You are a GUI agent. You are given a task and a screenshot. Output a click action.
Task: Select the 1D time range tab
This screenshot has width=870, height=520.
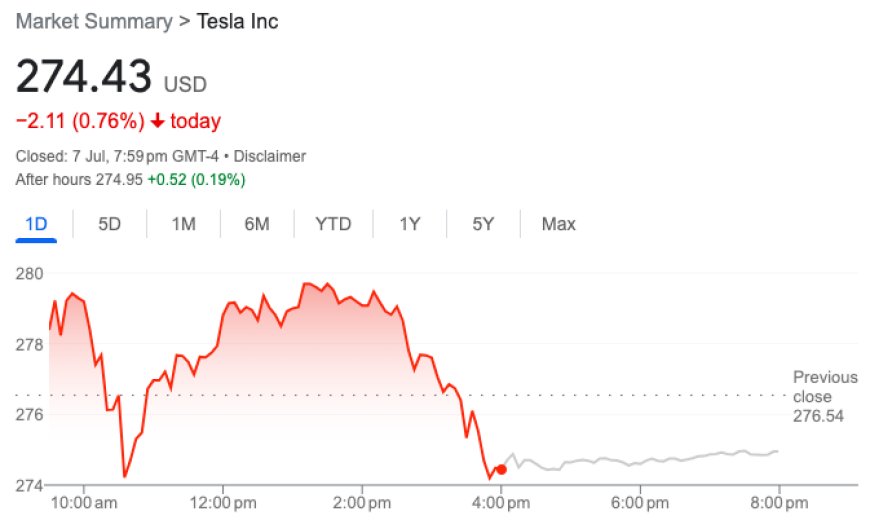pos(36,224)
